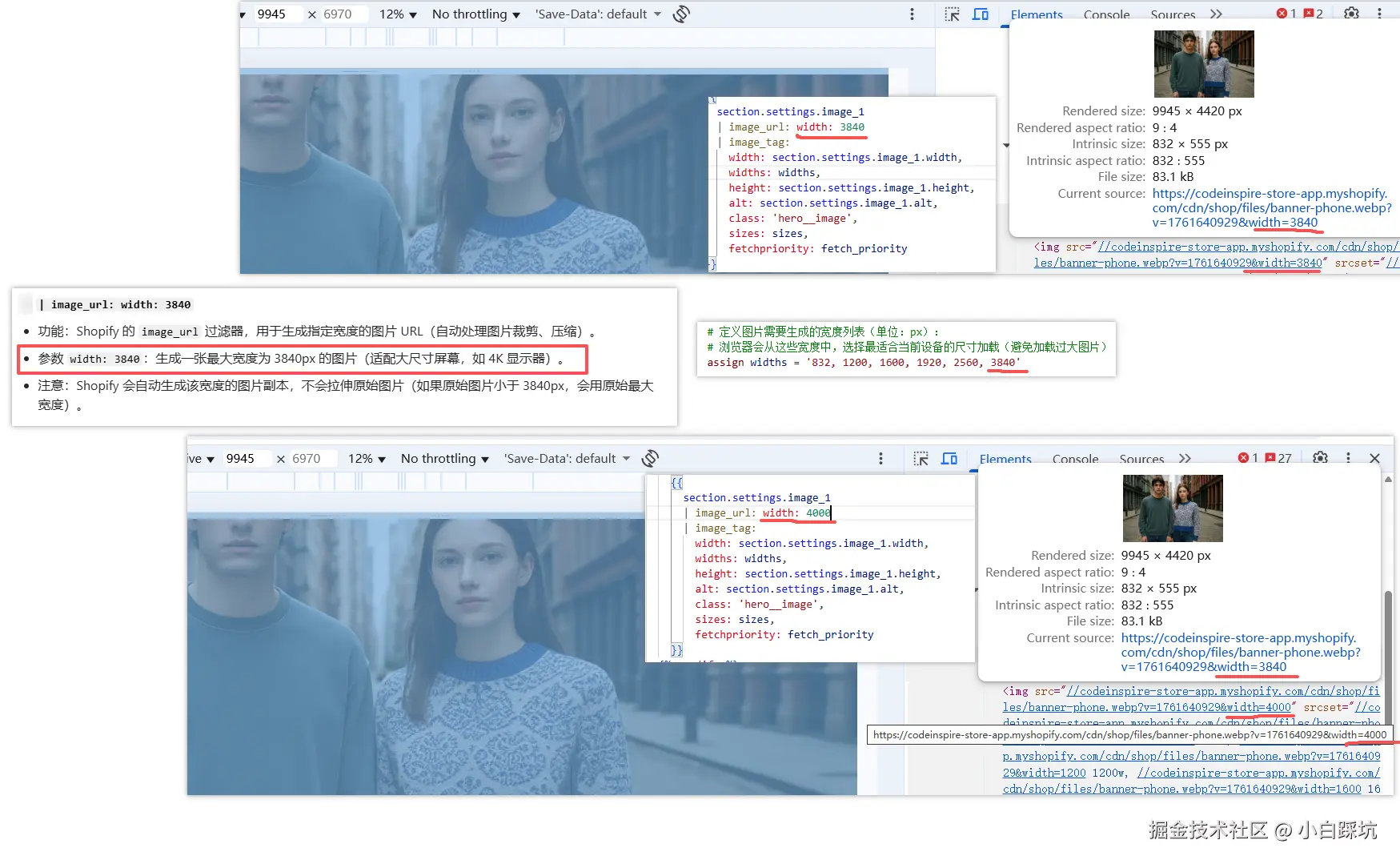
Task: Switch to Elements tab in bottom DevTools
Action: tap(1005, 459)
